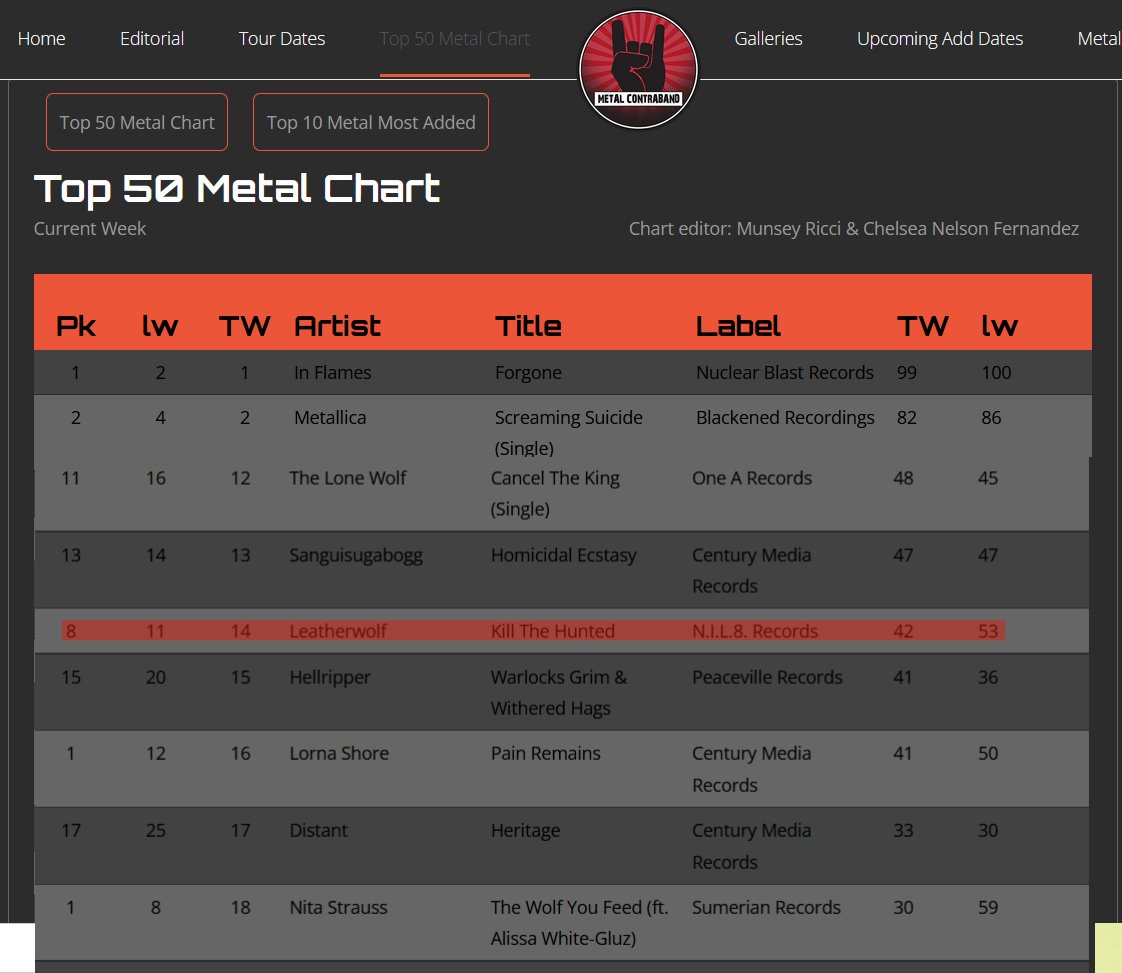Viewport: 1122px width, 973px height.
Task: Select The Lone Wolf artist cell
Action: (348, 478)
